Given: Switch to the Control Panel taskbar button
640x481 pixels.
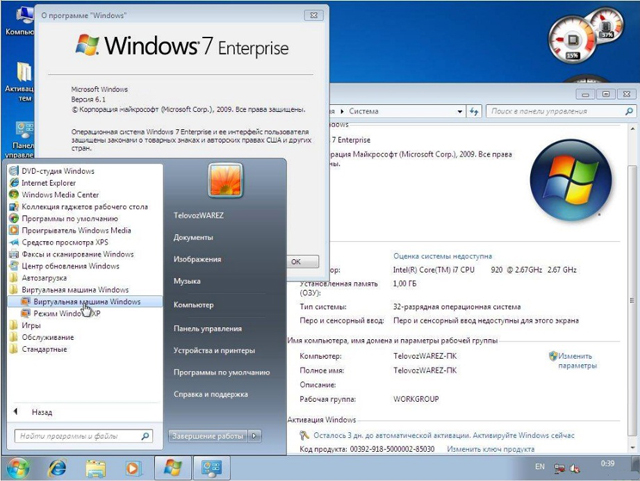Looking at the screenshot, I should click(211, 468).
